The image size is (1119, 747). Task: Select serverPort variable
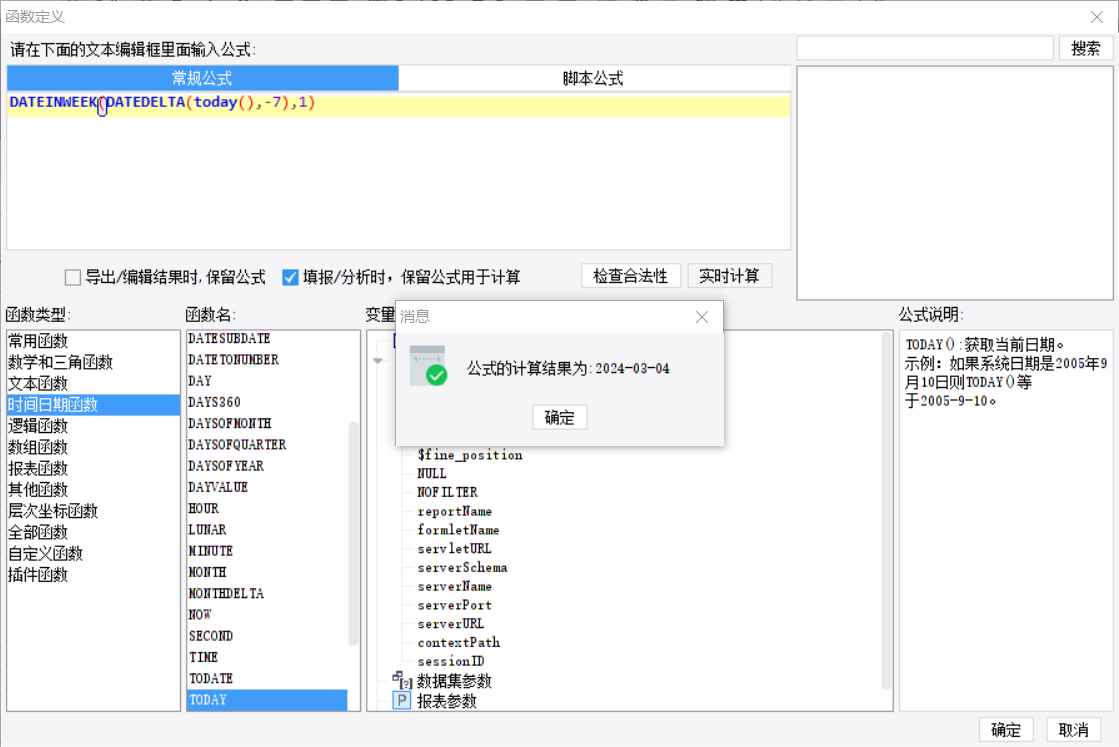pos(455,605)
